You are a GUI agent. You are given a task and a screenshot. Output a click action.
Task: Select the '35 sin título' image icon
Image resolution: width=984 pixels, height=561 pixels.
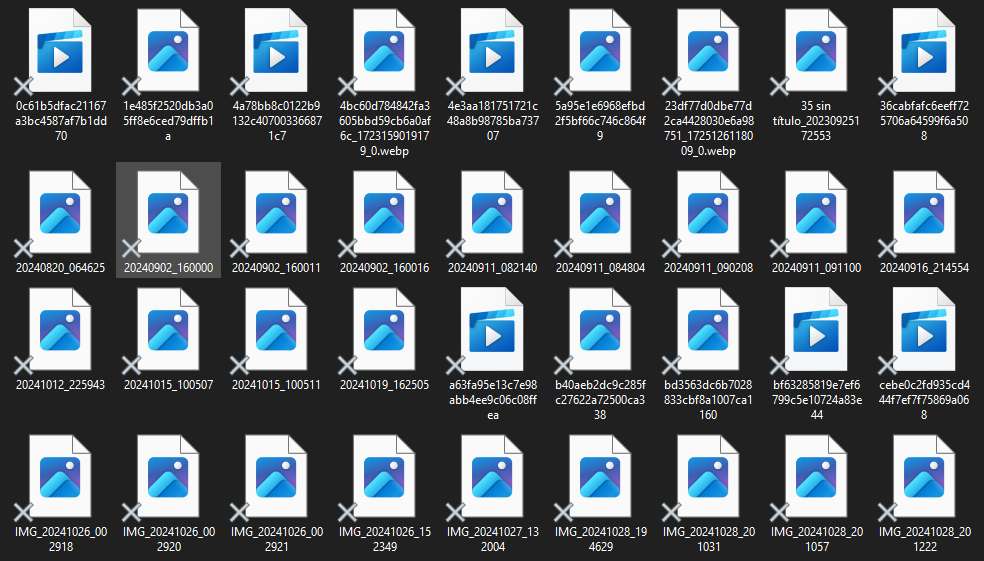(816, 50)
